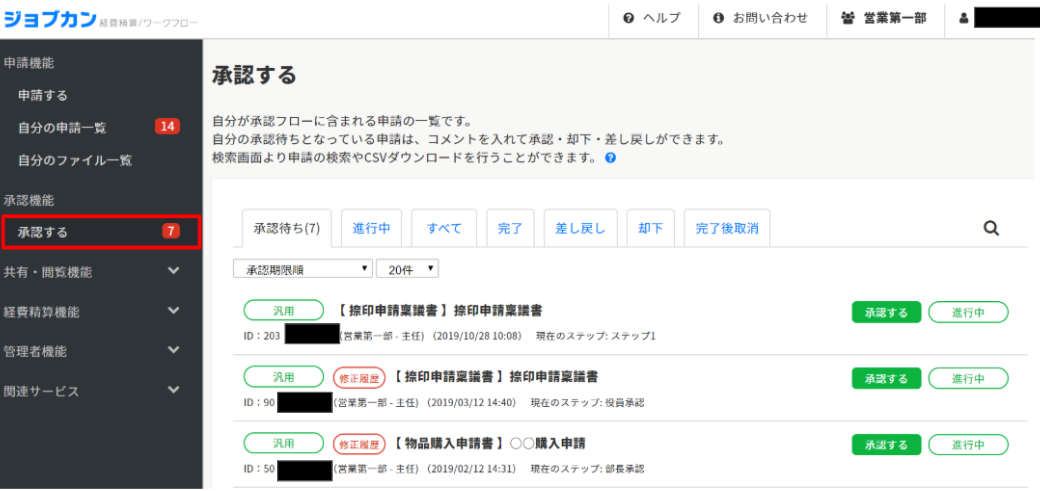Open the 20件 page size dropdown
1040x491 pixels.
click(407, 269)
